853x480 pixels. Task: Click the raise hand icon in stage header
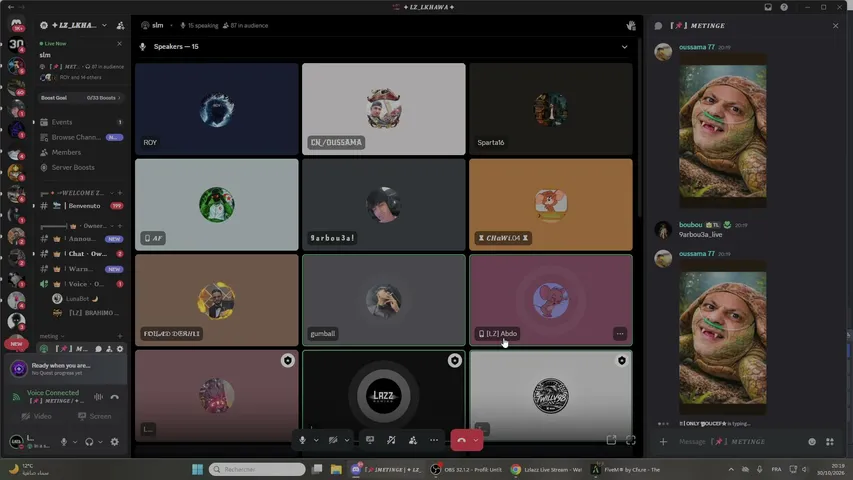click(631, 26)
